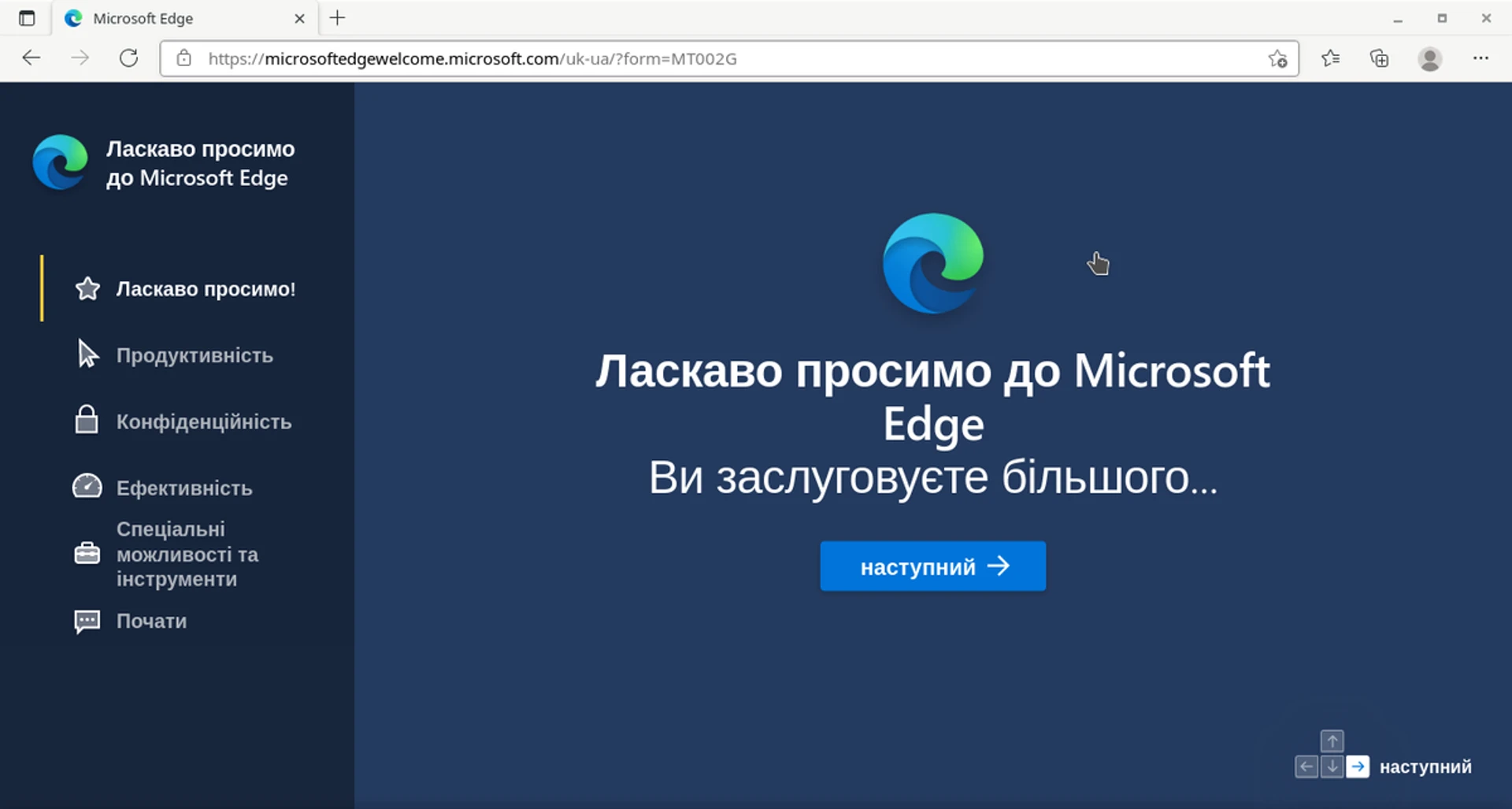
Task: Click the blue наступний button
Action: coord(933,566)
